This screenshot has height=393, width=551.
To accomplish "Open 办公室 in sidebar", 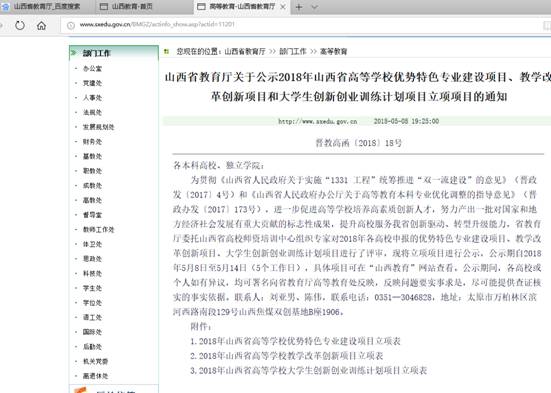I will pos(92,69).
